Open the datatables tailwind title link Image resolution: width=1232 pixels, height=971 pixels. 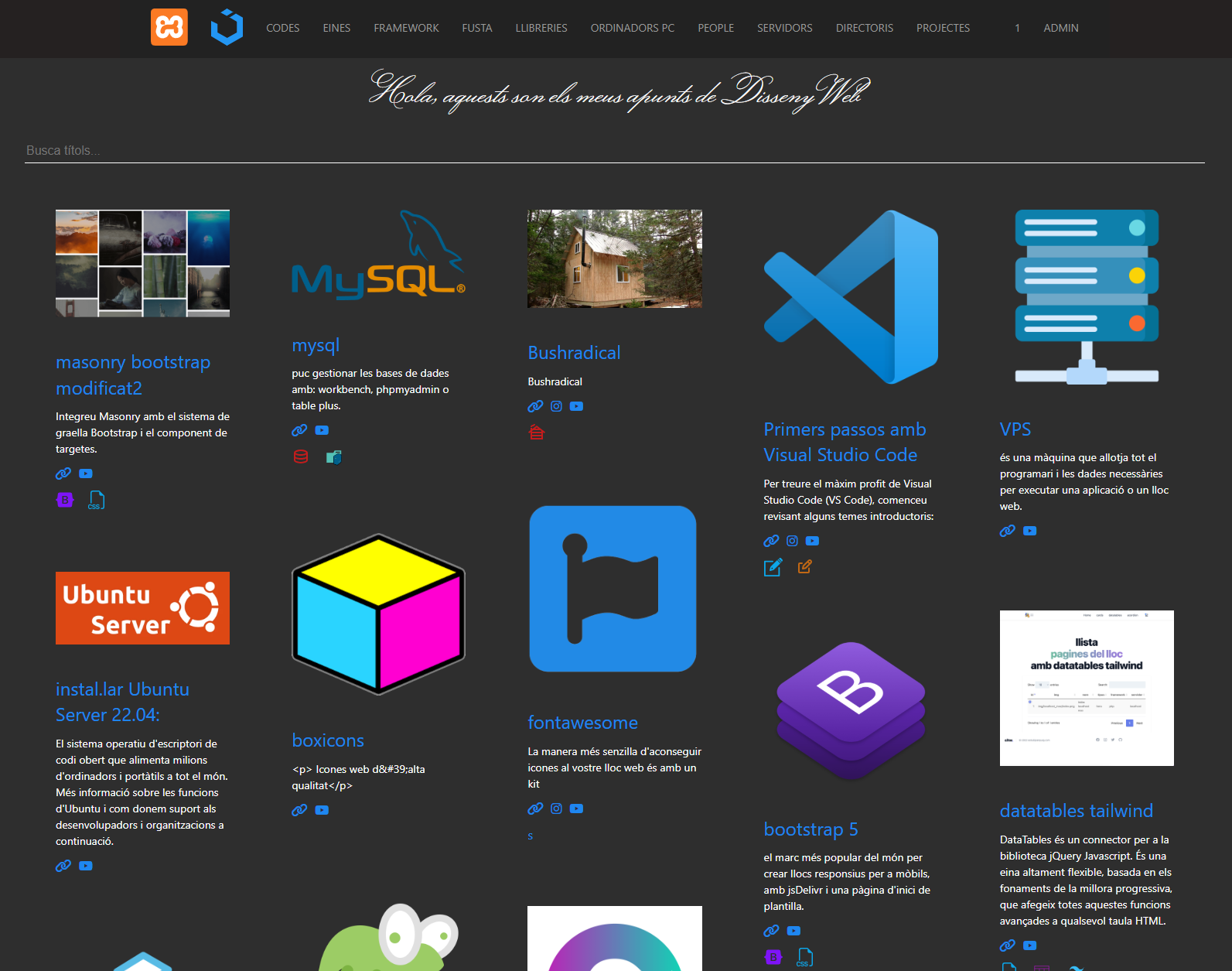point(1076,811)
